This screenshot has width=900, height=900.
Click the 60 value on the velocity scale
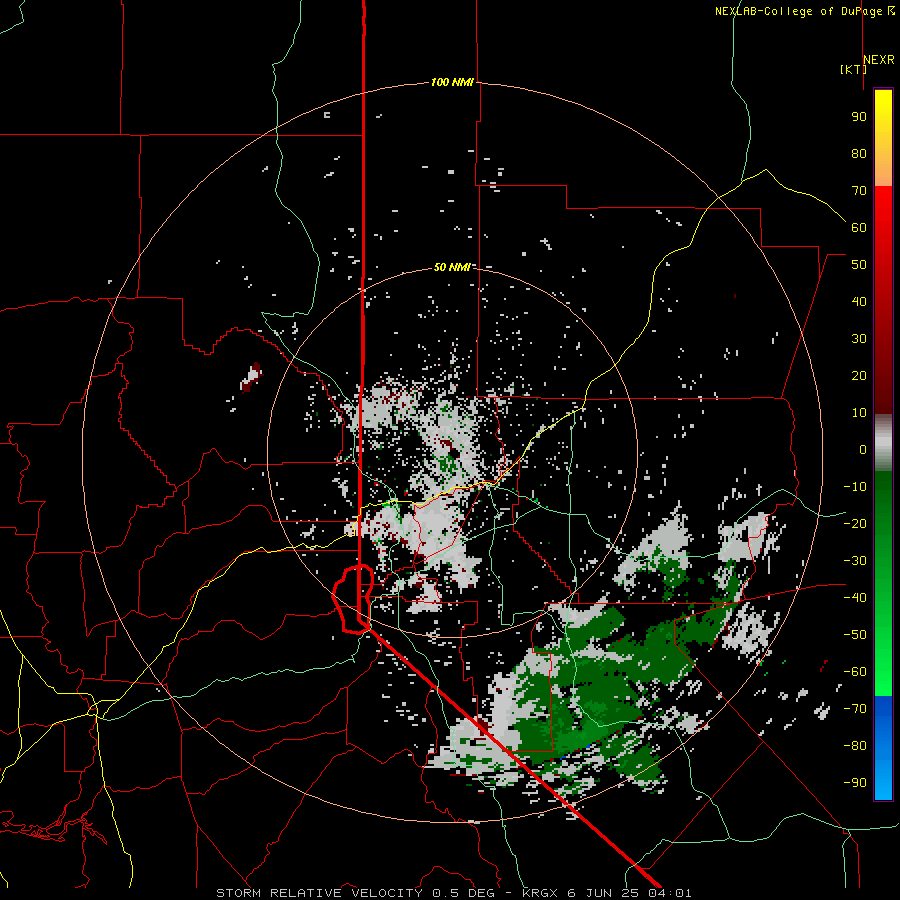pyautogui.click(x=859, y=227)
